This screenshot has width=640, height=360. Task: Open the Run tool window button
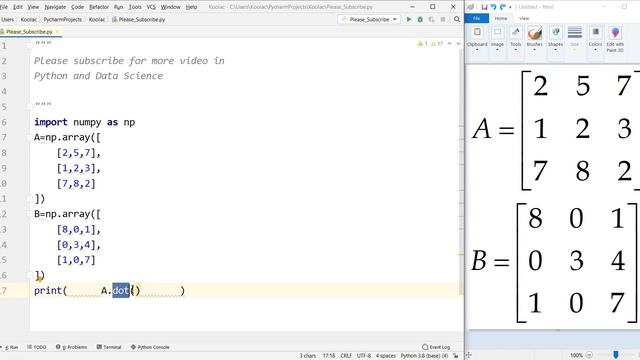point(11,347)
